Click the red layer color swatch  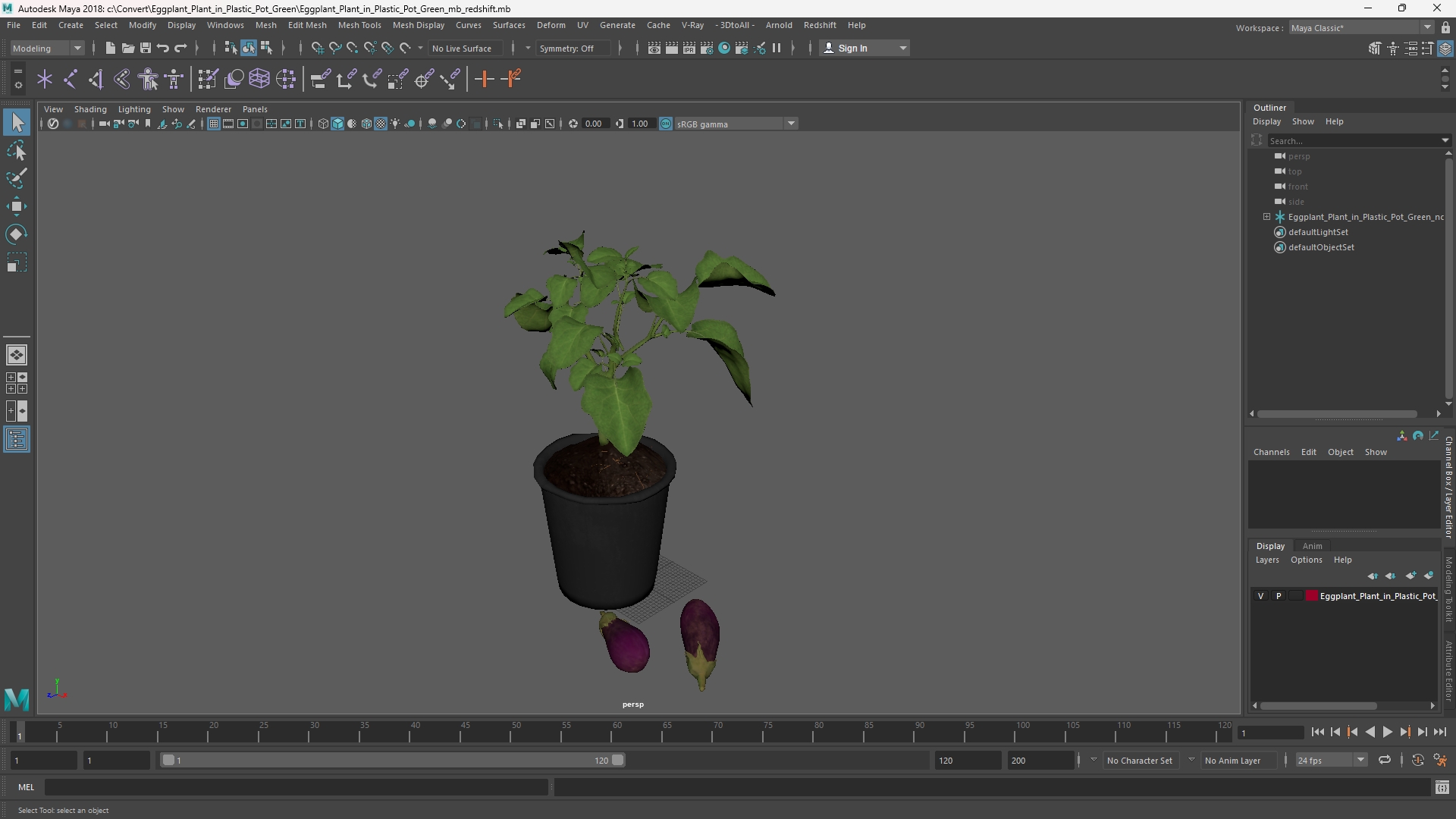point(1312,596)
